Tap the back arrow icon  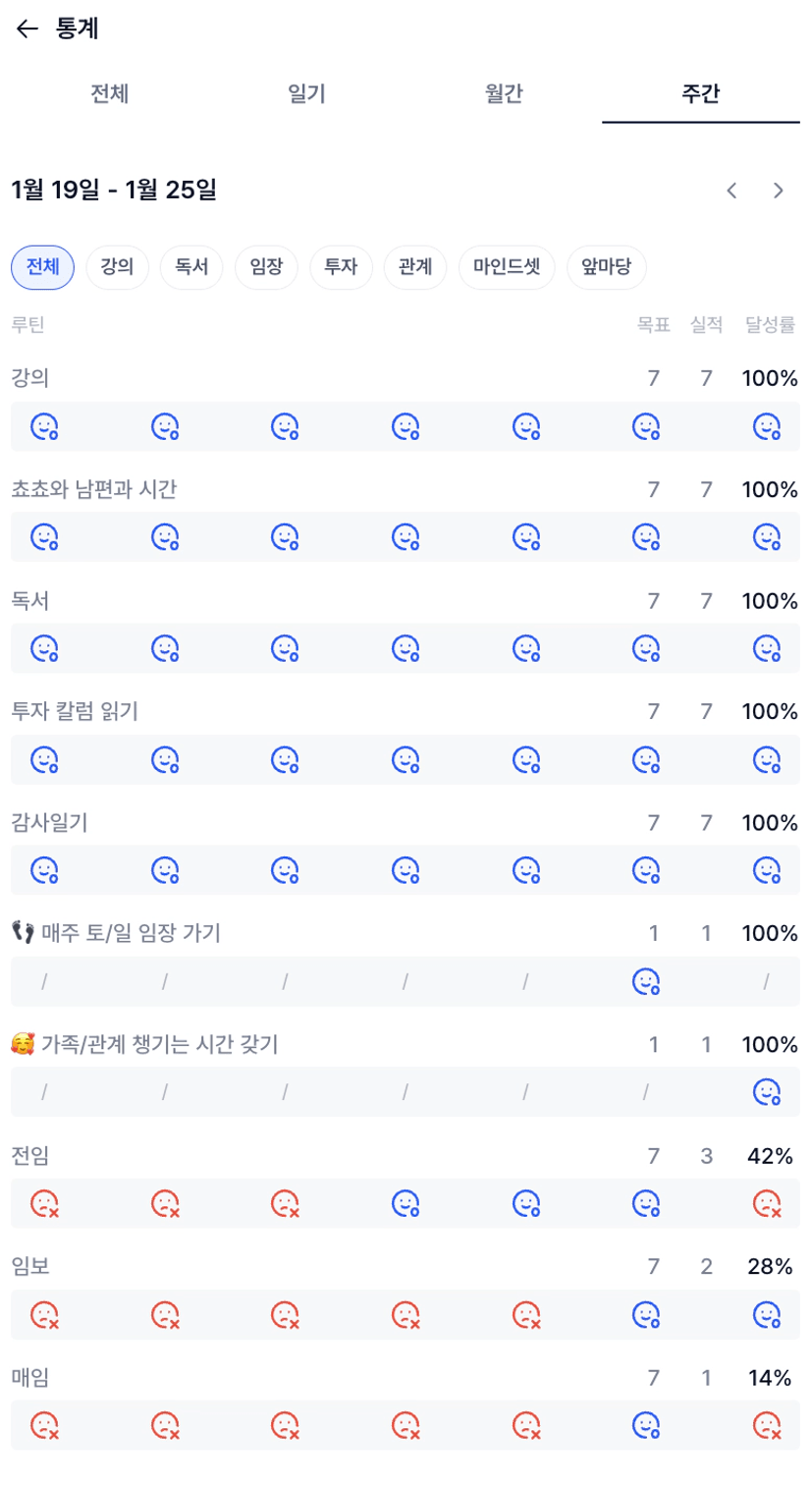tap(27, 29)
